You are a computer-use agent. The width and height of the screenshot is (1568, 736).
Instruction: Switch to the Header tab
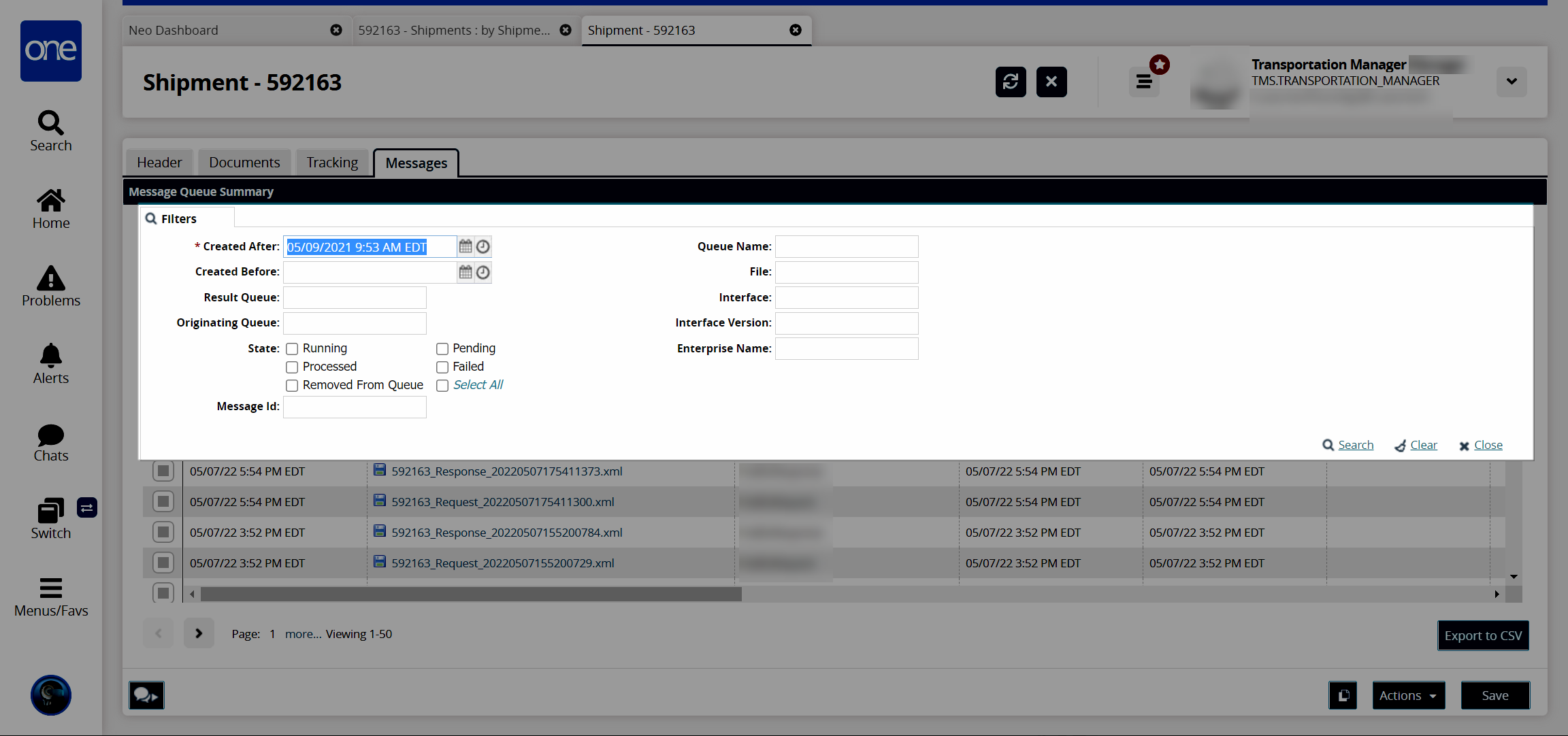(160, 162)
